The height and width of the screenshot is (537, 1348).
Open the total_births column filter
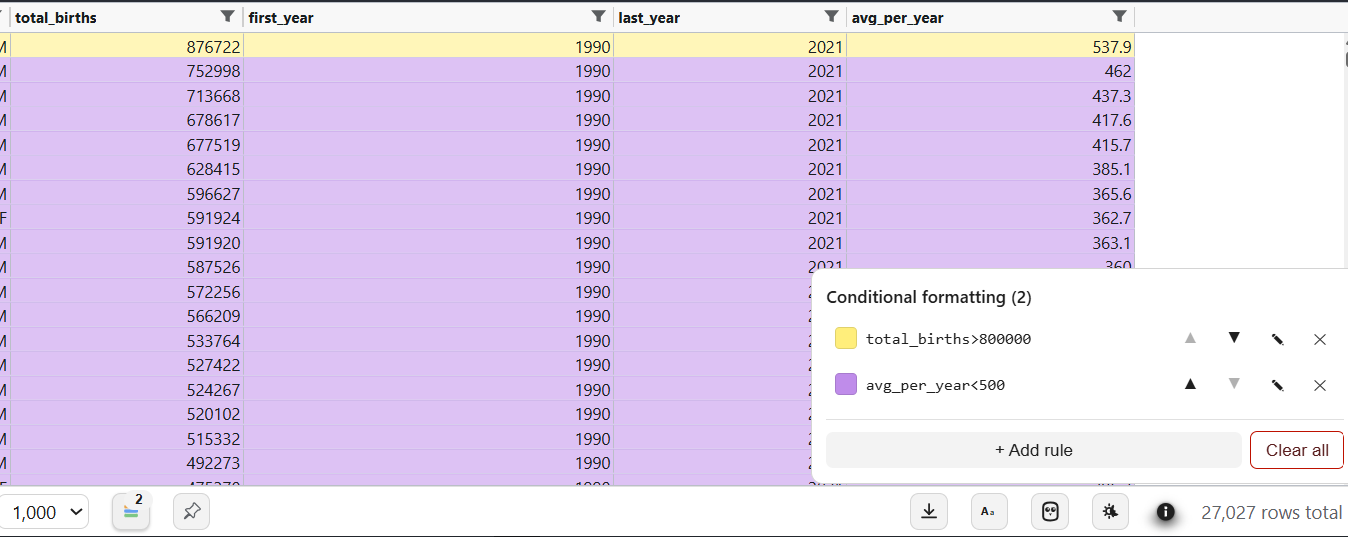pos(228,16)
